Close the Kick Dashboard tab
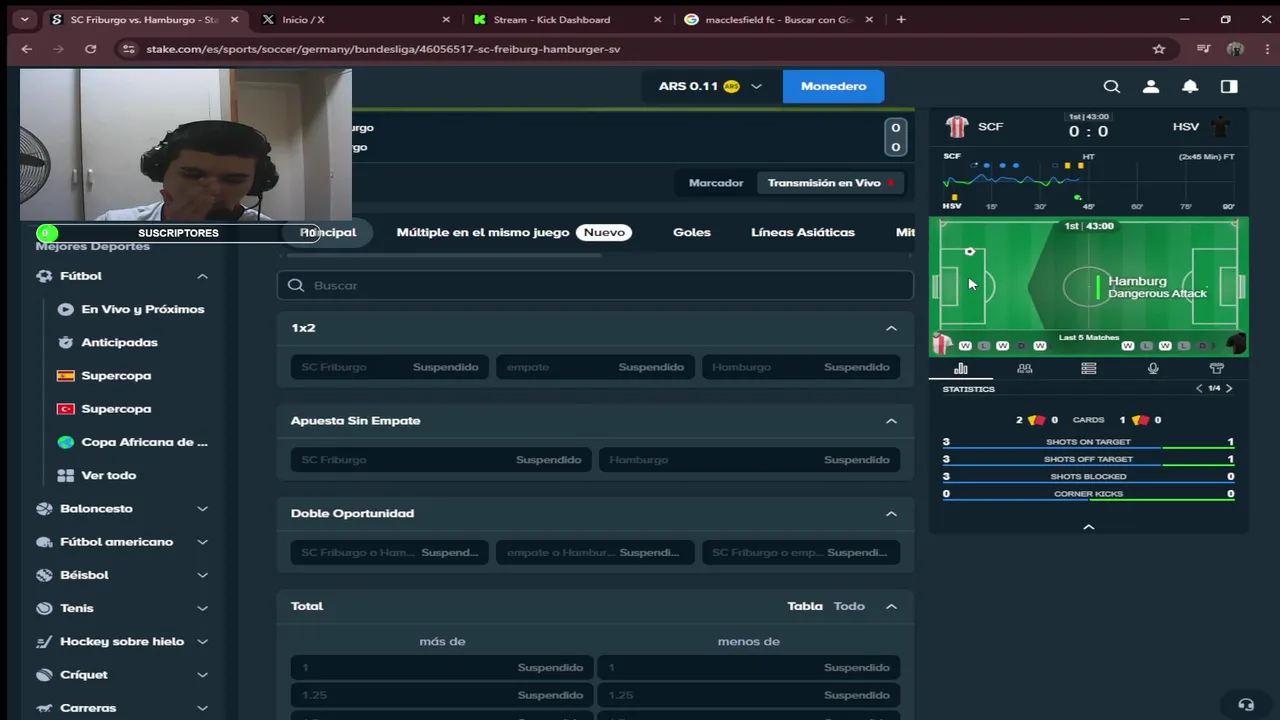1280x720 pixels. (658, 19)
